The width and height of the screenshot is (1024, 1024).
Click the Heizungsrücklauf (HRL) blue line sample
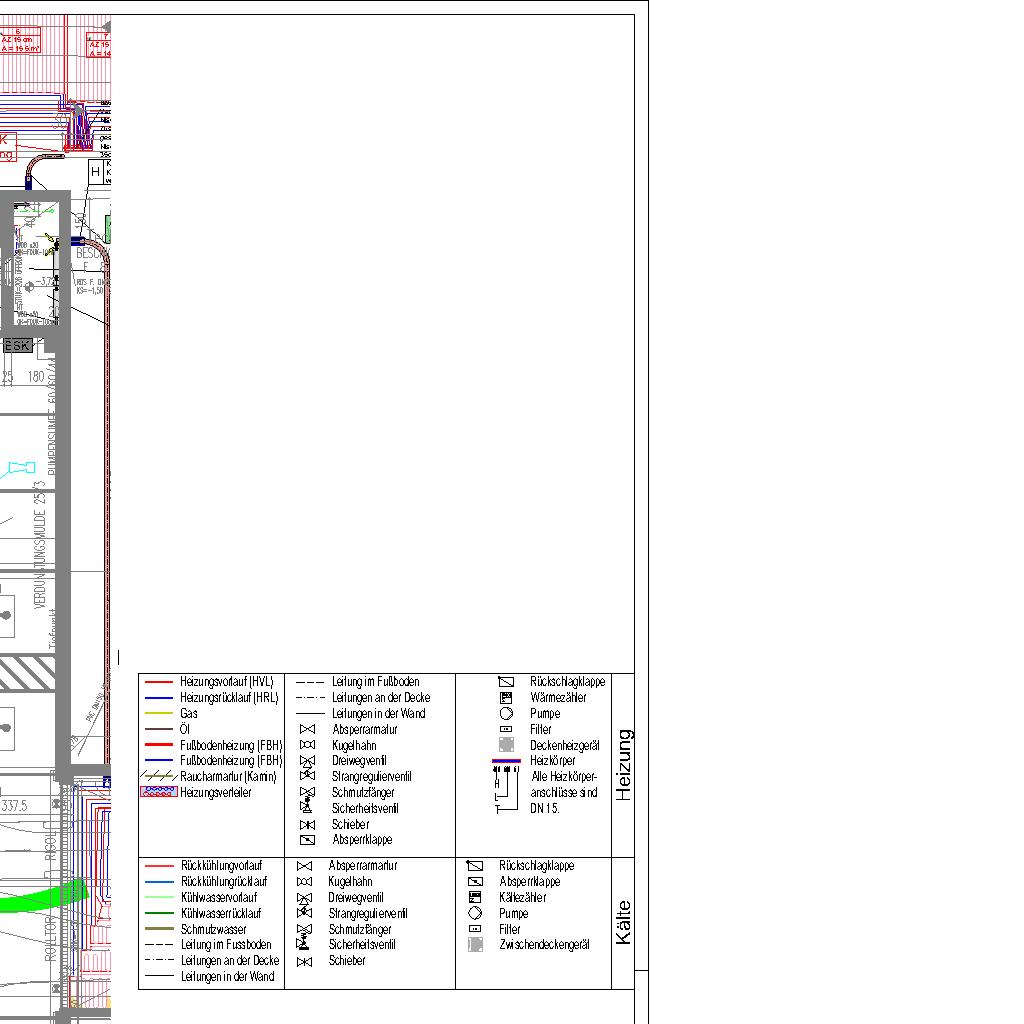click(x=159, y=697)
